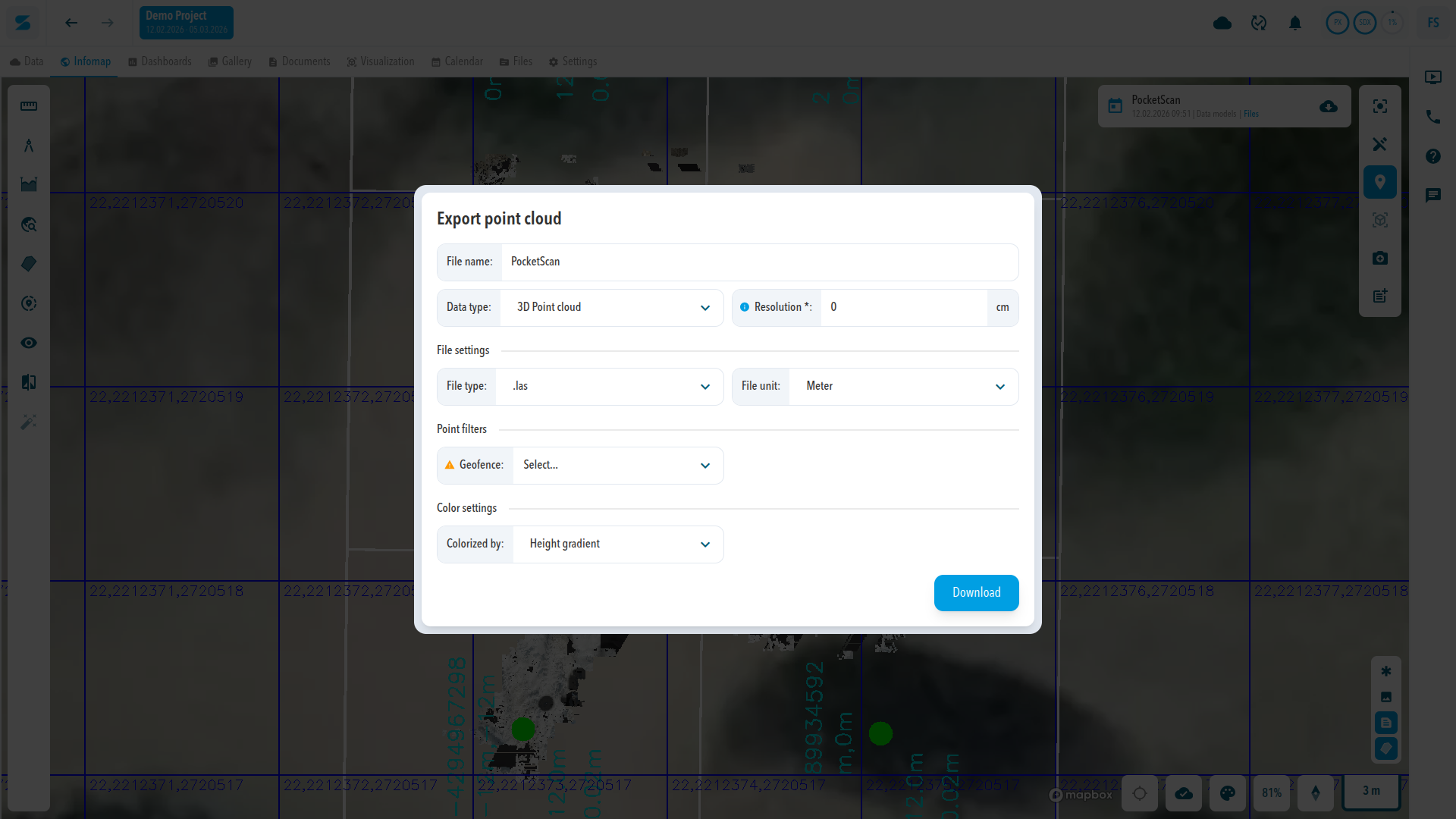1456x819 pixels.
Task: Open the Calendar tab
Action: point(457,61)
